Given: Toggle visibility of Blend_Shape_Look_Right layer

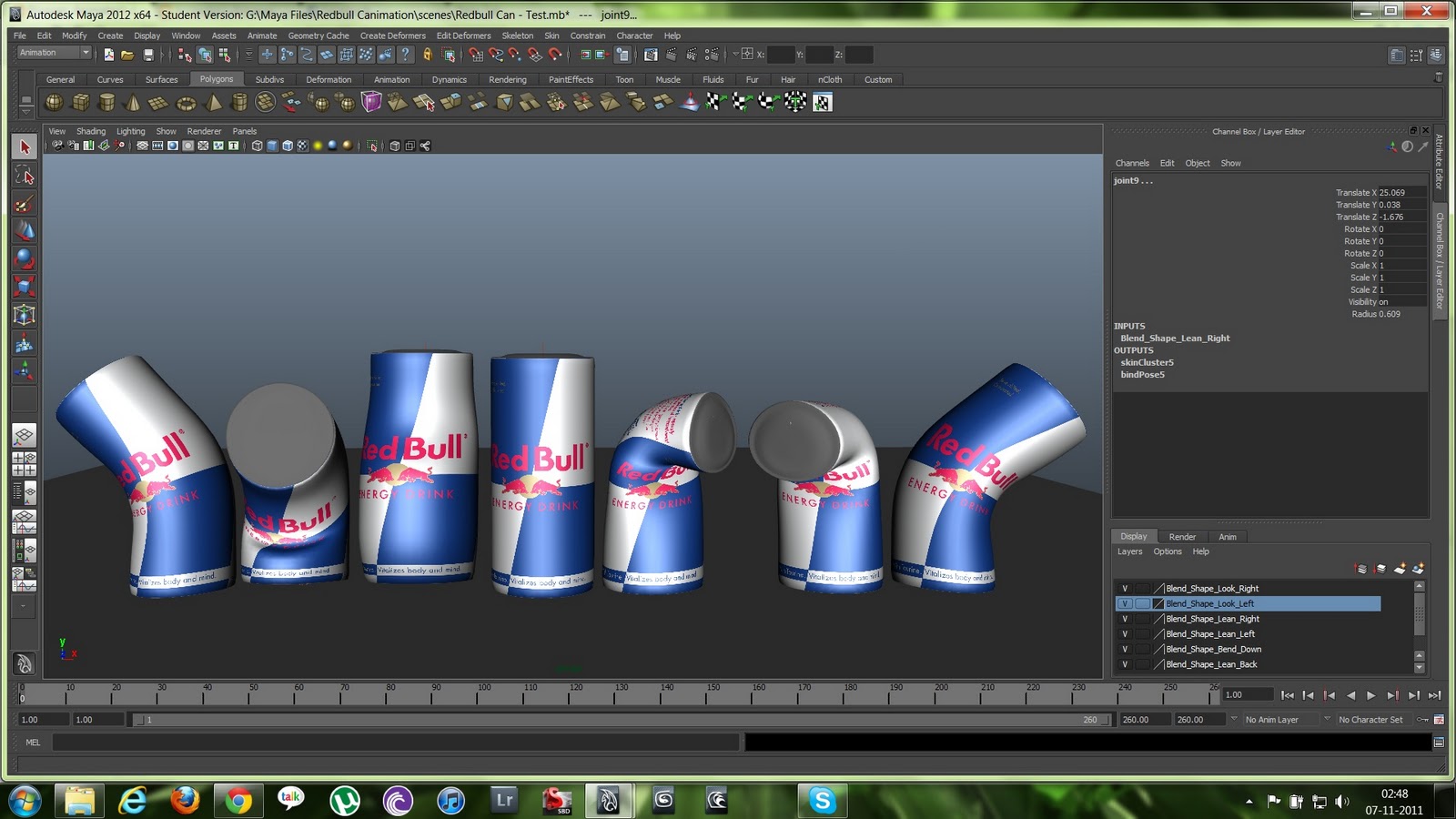Looking at the screenshot, I should [x=1126, y=588].
